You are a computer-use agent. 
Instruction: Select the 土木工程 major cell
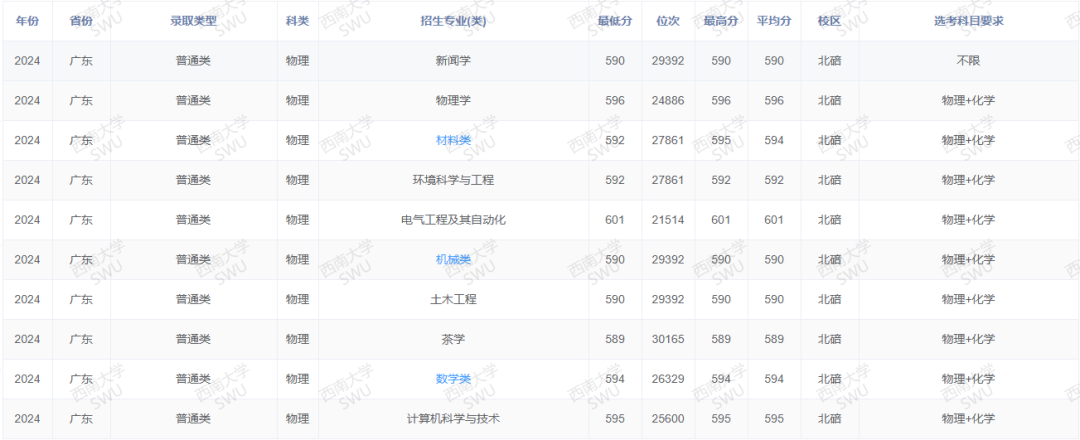(x=453, y=300)
